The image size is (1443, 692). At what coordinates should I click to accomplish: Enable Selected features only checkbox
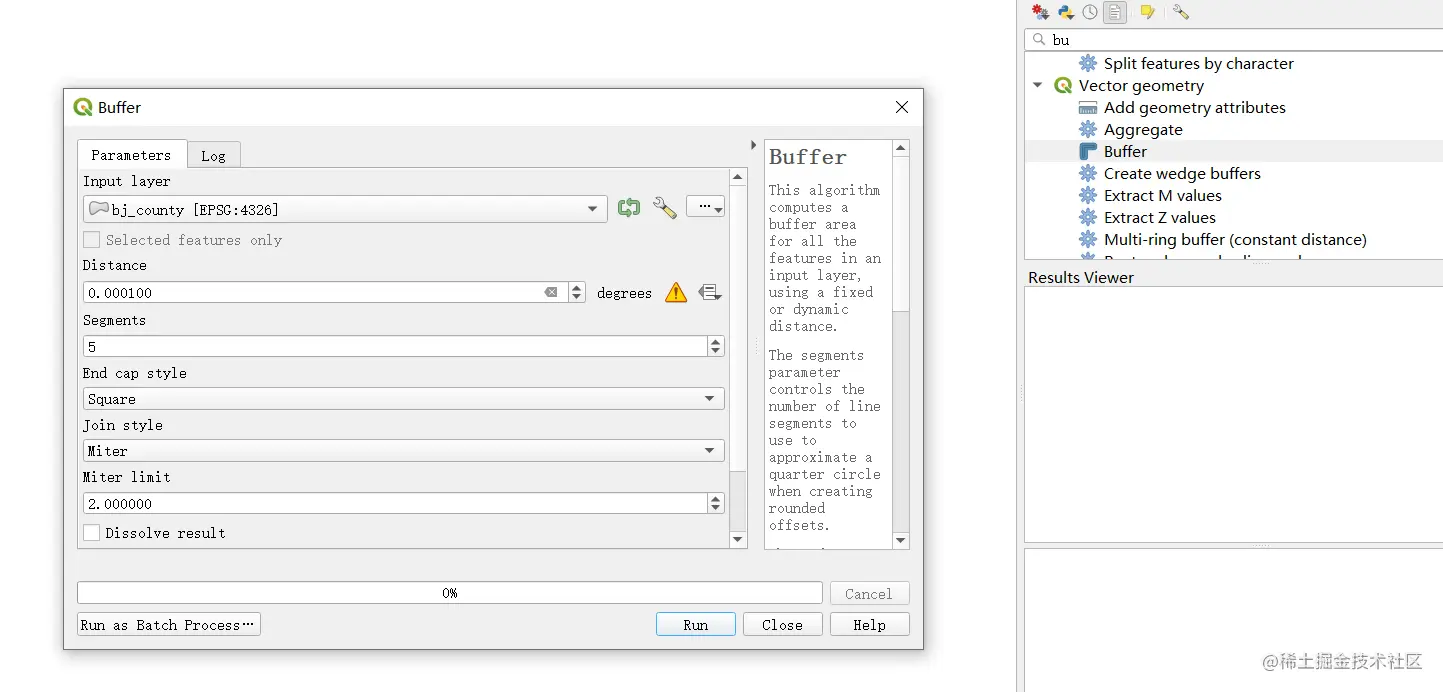(92, 240)
